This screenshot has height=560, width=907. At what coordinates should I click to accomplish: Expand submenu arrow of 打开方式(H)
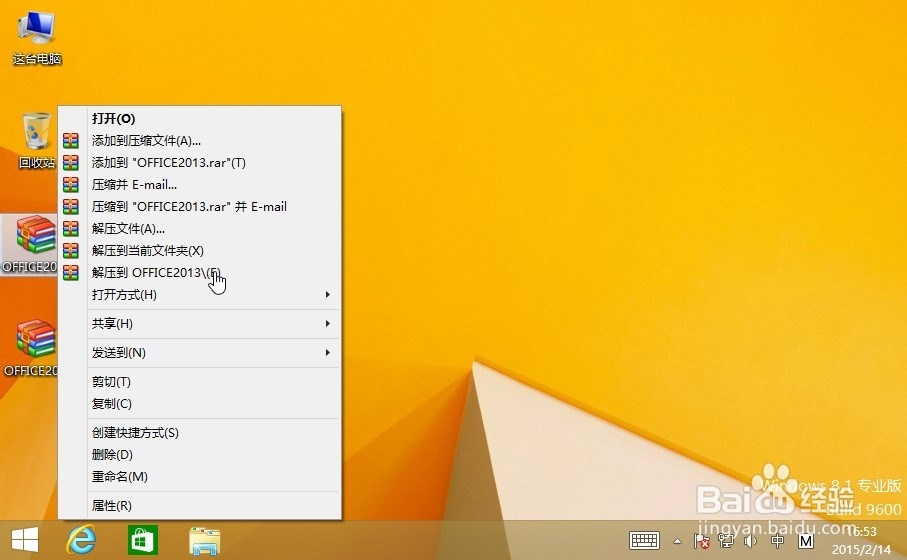coord(327,294)
